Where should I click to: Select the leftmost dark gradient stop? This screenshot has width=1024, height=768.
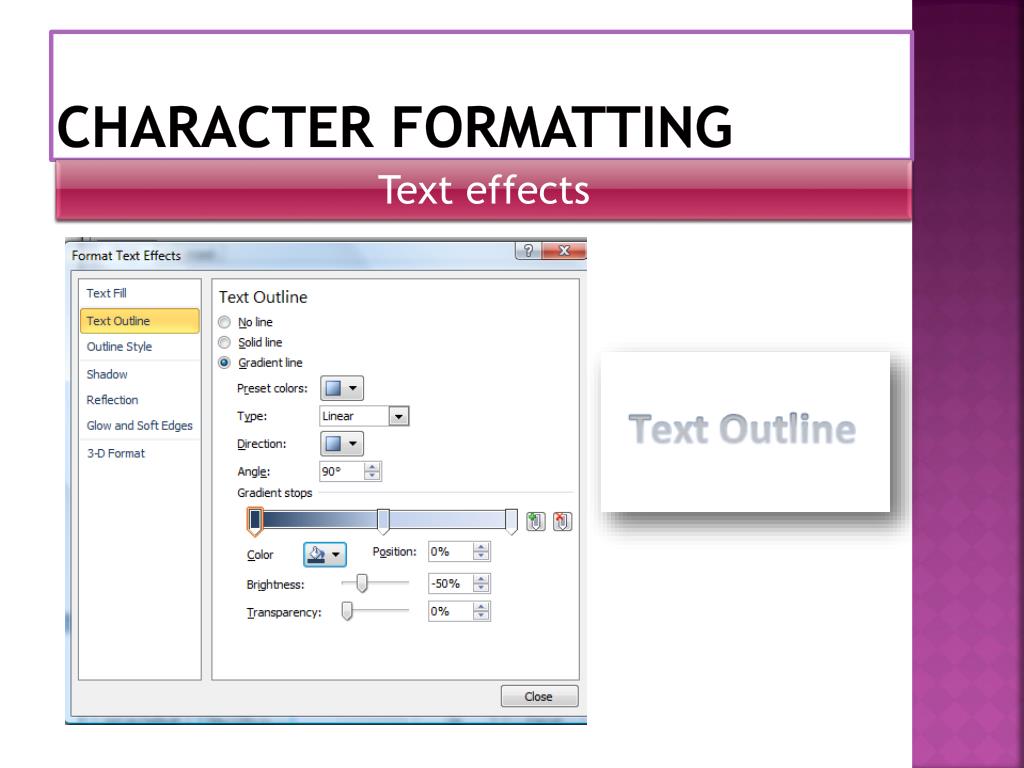(x=255, y=521)
